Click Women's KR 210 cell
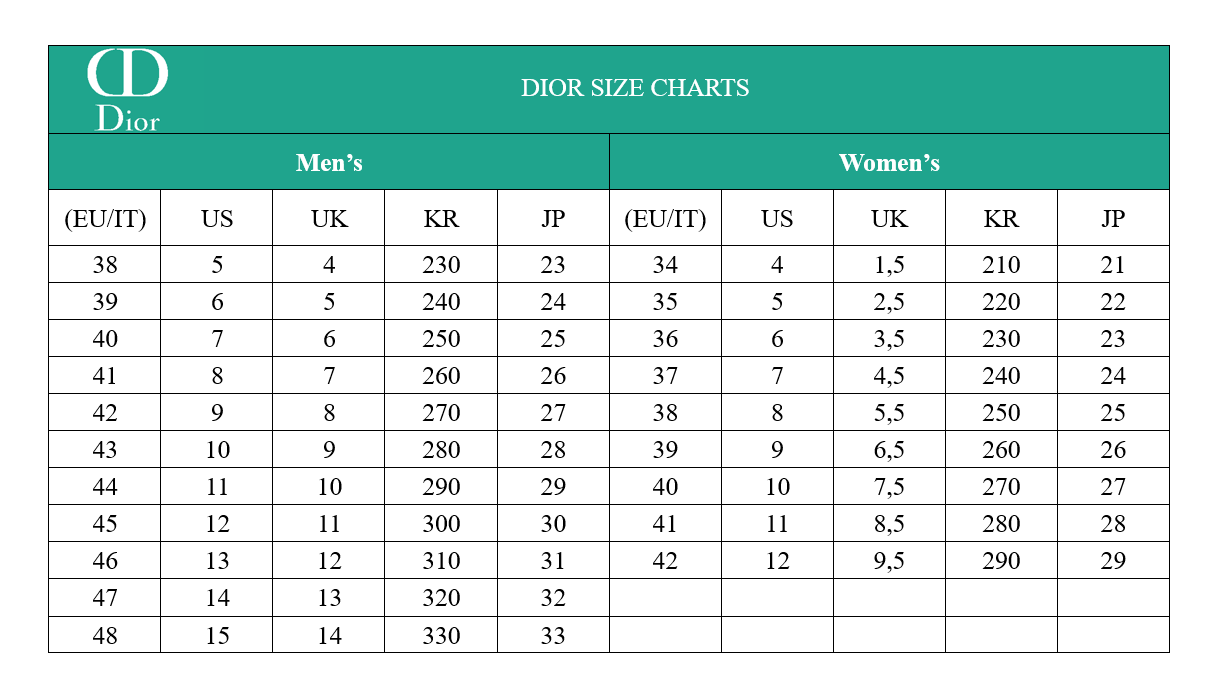The image size is (1220, 700). pyautogui.click(x=1001, y=265)
